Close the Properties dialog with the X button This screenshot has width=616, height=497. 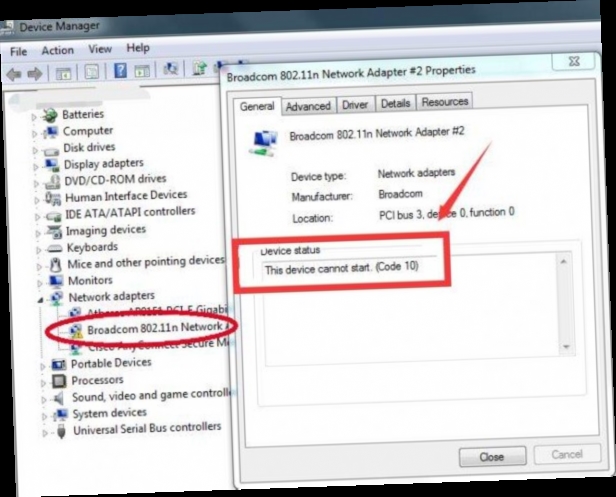[x=574, y=61]
